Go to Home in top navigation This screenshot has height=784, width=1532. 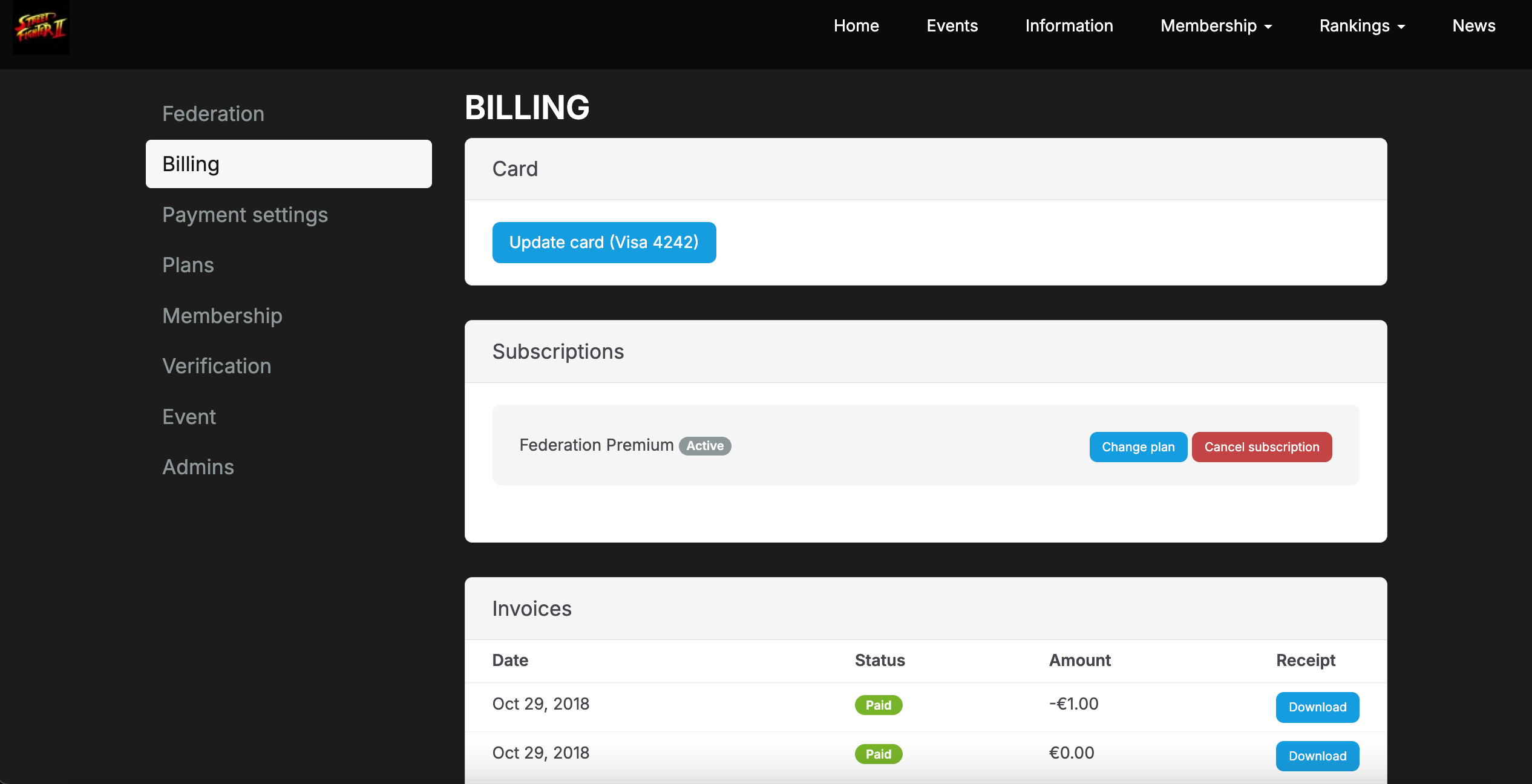pos(856,26)
